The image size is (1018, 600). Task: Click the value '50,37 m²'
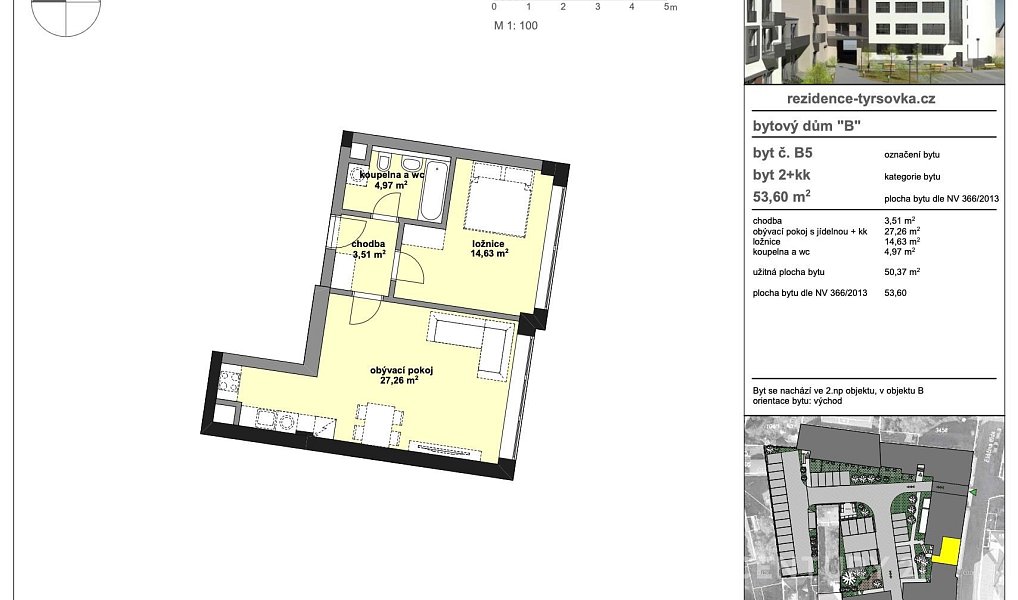(x=902, y=272)
